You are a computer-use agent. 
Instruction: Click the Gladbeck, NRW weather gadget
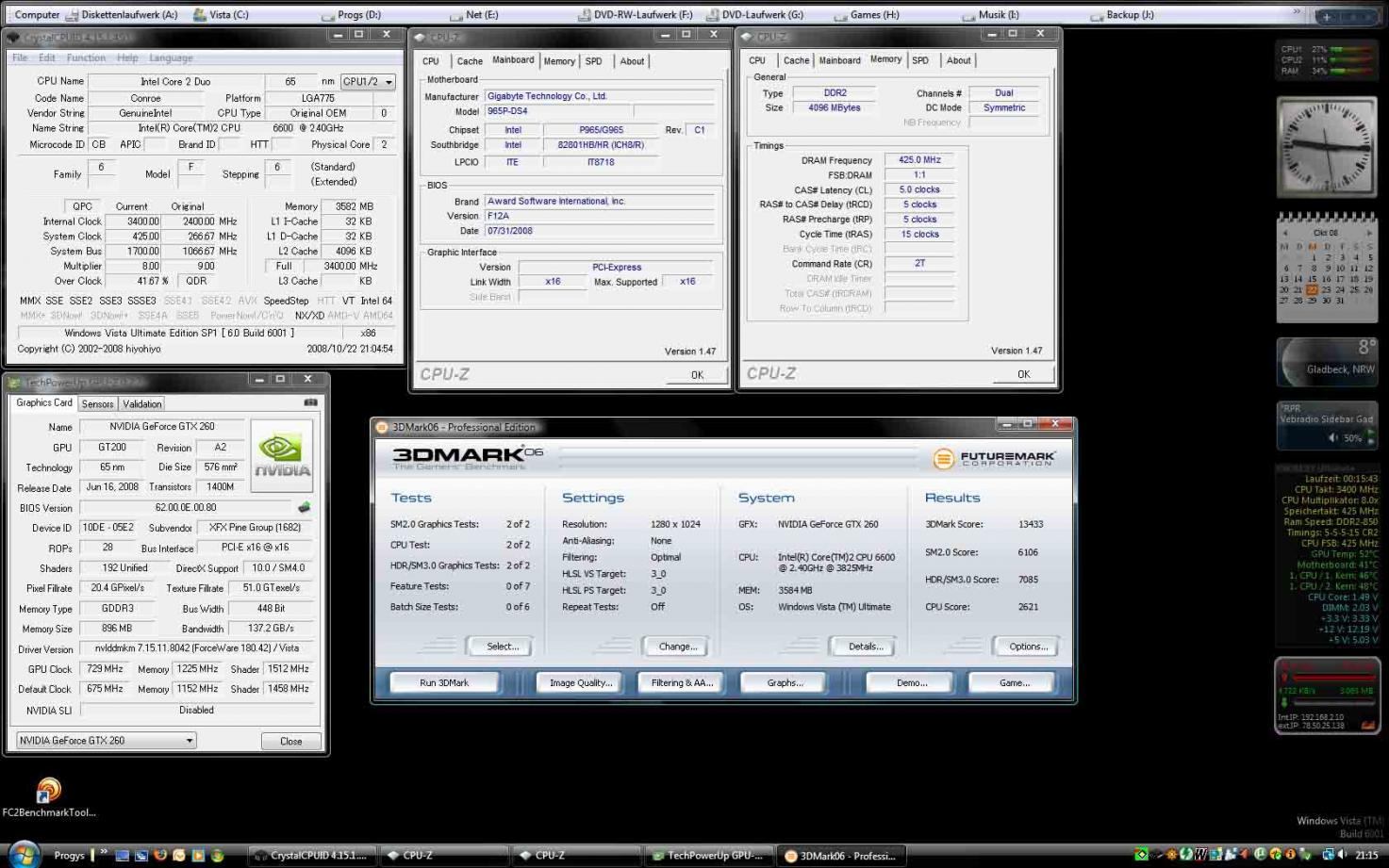[x=1326, y=361]
